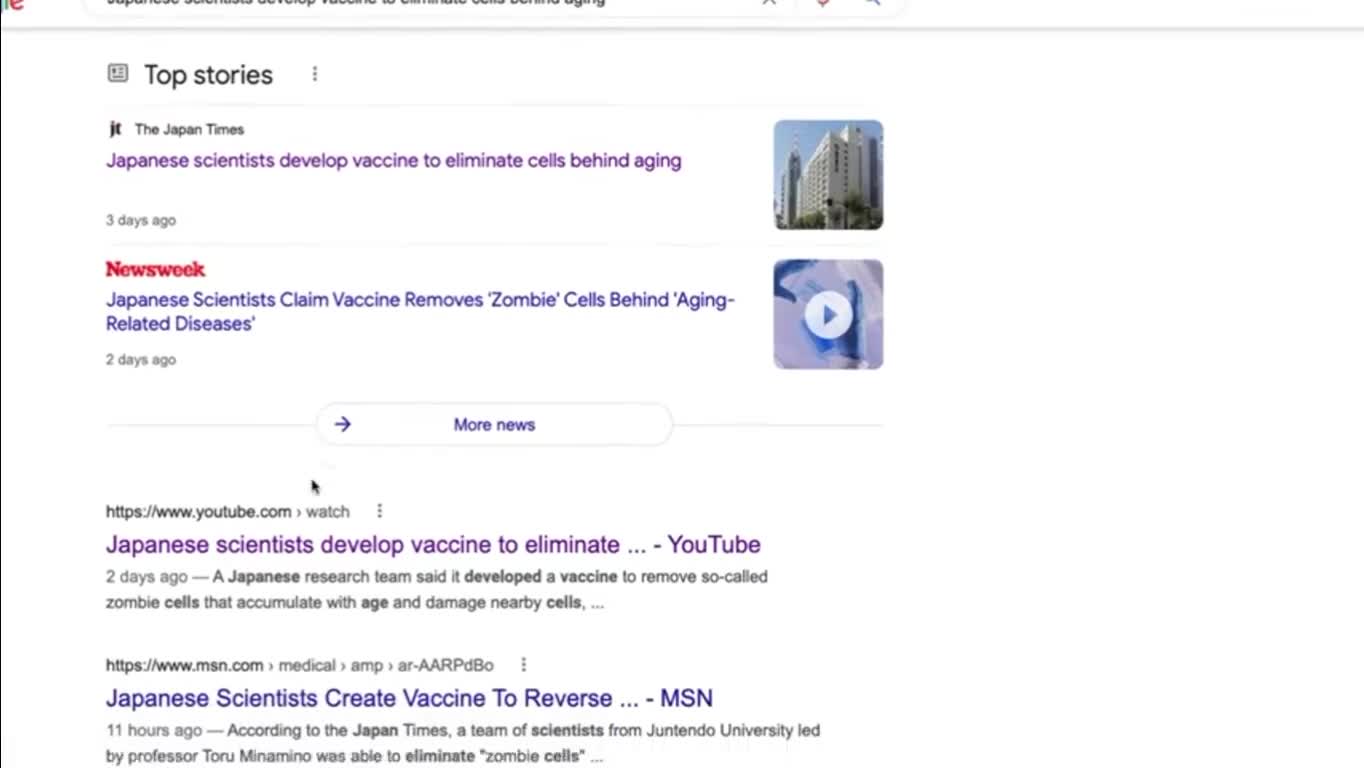Viewport: 1364px width, 768px height.
Task: Click YouTube result description snippet
Action: [x=437, y=589]
